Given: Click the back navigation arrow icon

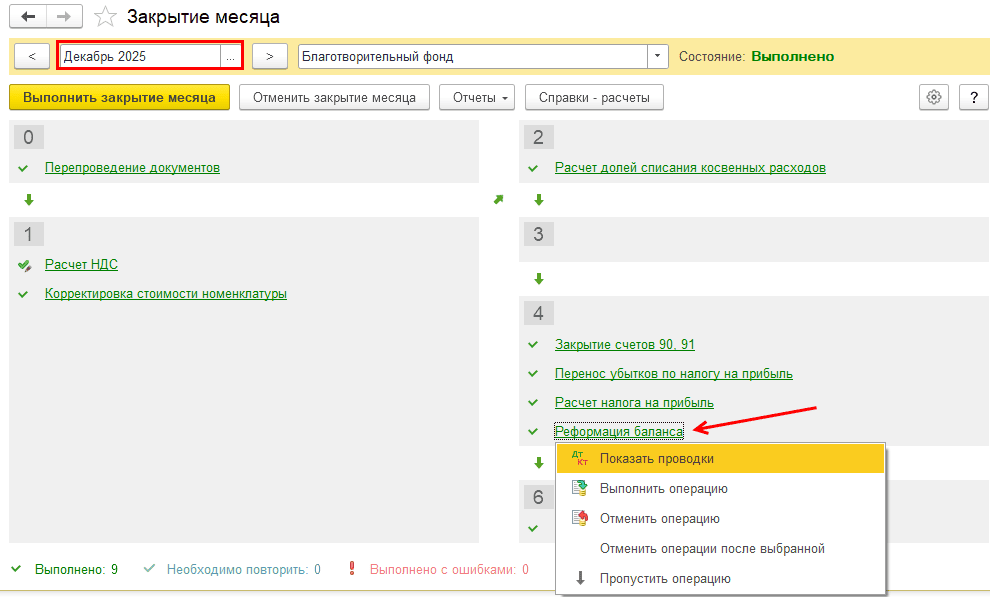Looking at the screenshot, I should pyautogui.click(x=28, y=17).
